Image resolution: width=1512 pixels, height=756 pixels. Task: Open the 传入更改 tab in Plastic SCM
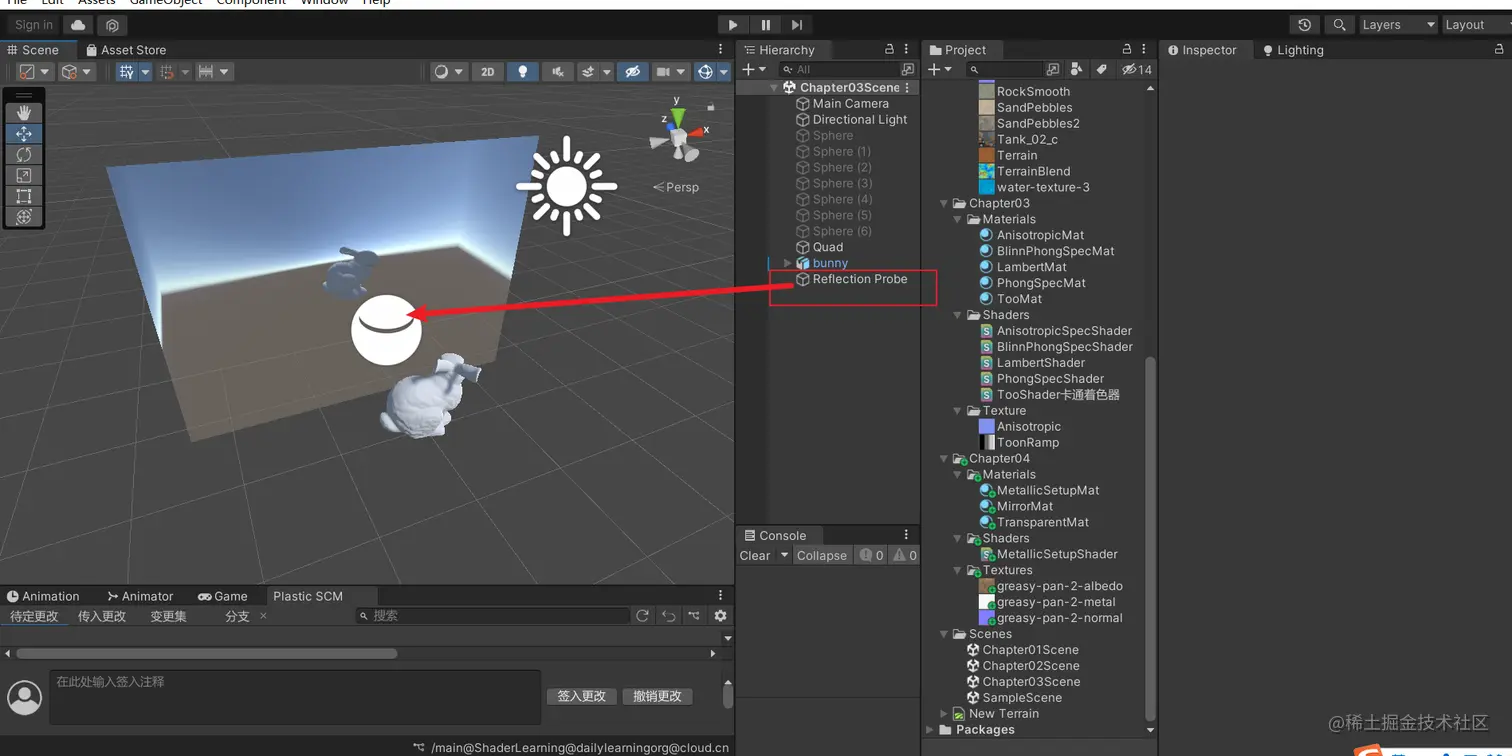pos(102,616)
